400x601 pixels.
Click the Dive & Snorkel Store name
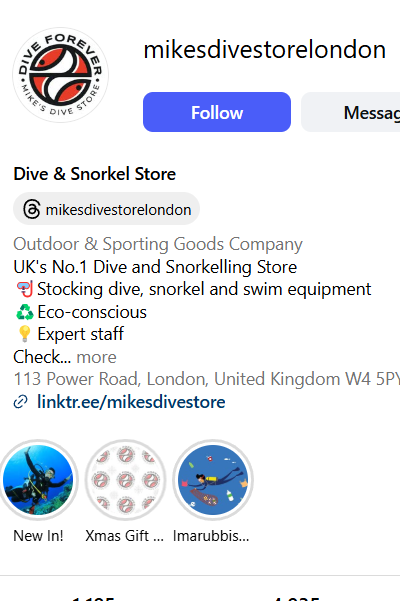95,174
